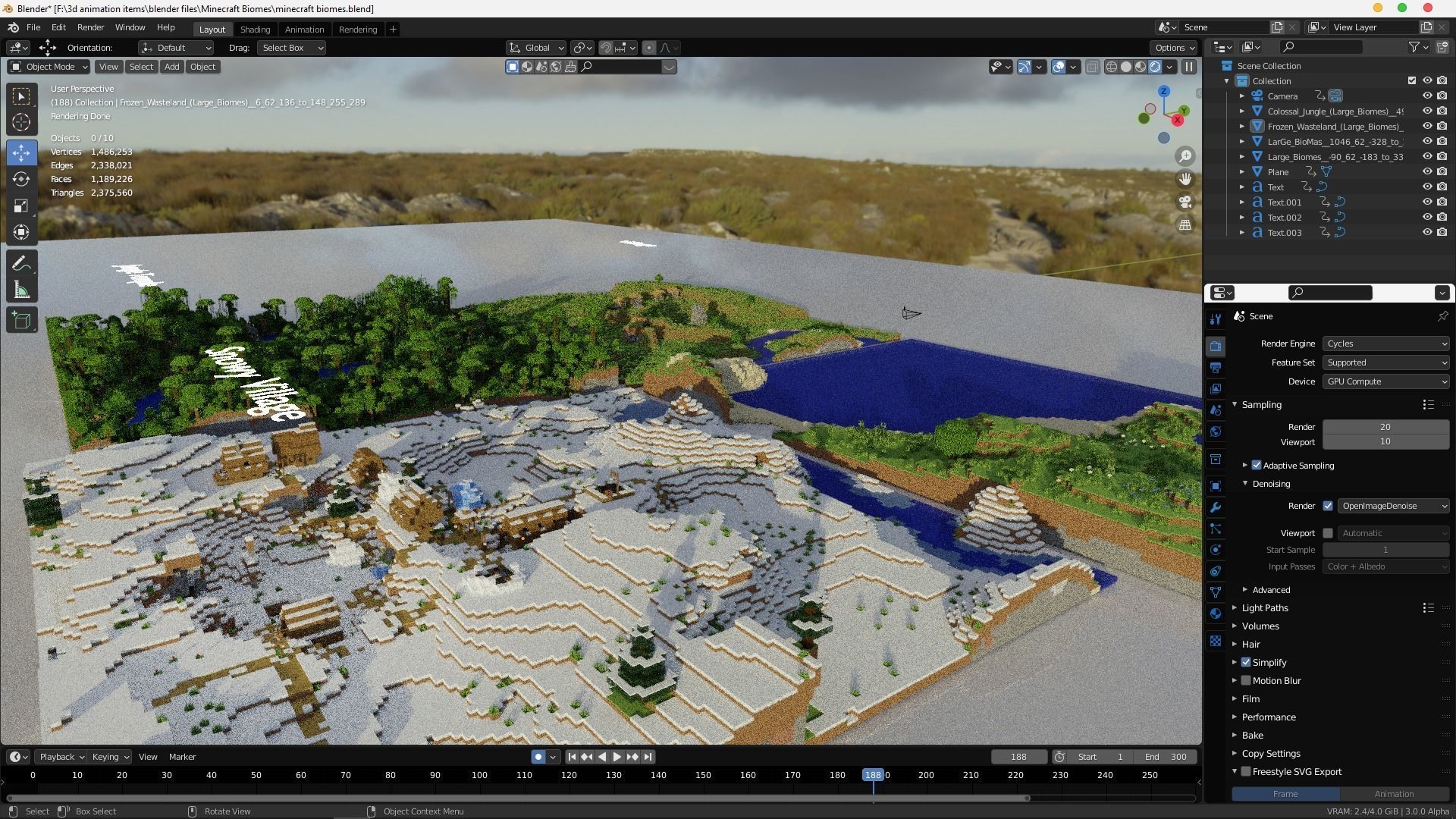Switch to the Shading workspace tab
The height and width of the screenshot is (819, 1456).
tap(255, 30)
